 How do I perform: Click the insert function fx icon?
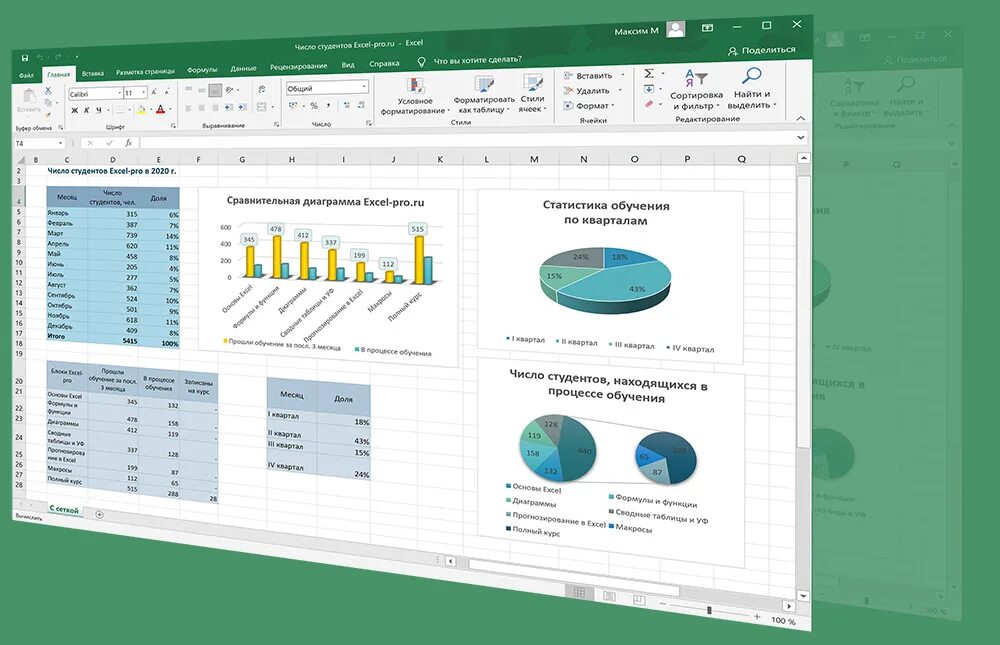tap(129, 143)
